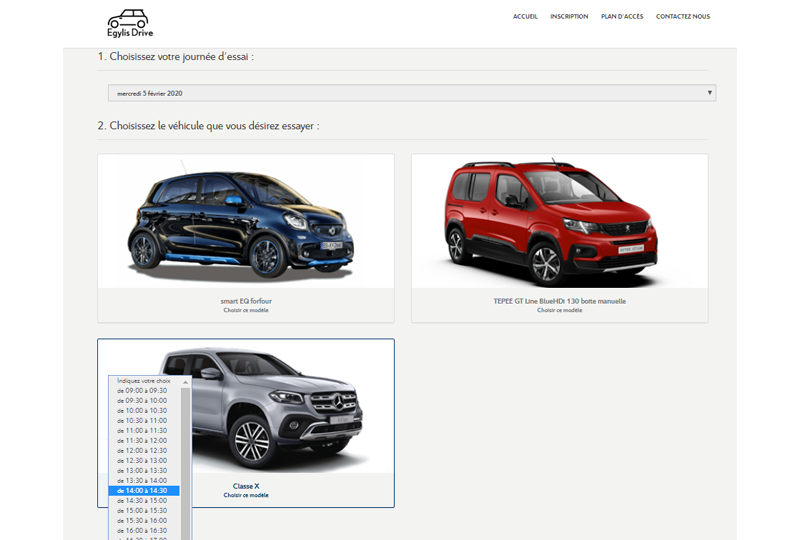
Task: Pick slot de 15:00 à 15:30
Action: tap(144, 511)
